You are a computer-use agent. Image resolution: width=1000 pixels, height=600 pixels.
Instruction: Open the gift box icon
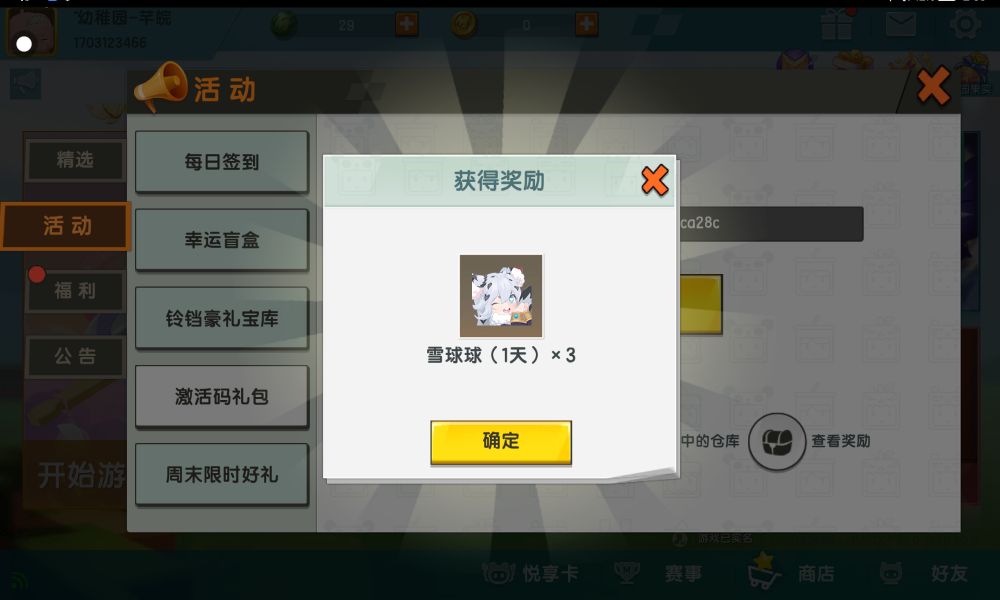coord(837,26)
